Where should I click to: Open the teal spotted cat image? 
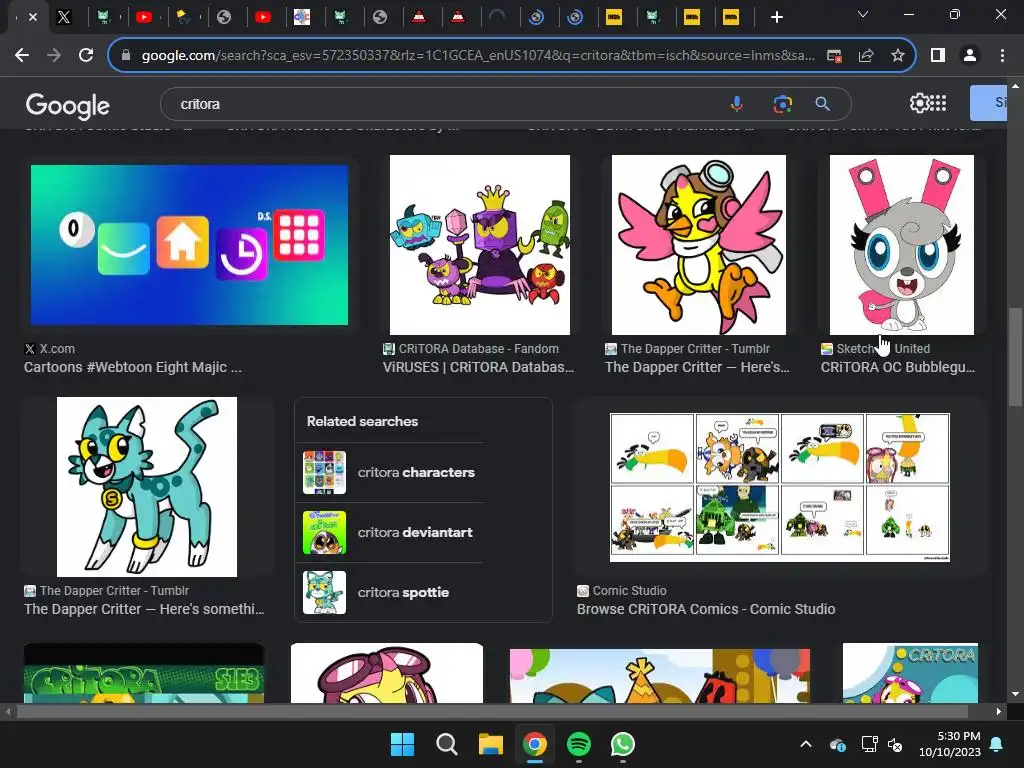coord(147,487)
